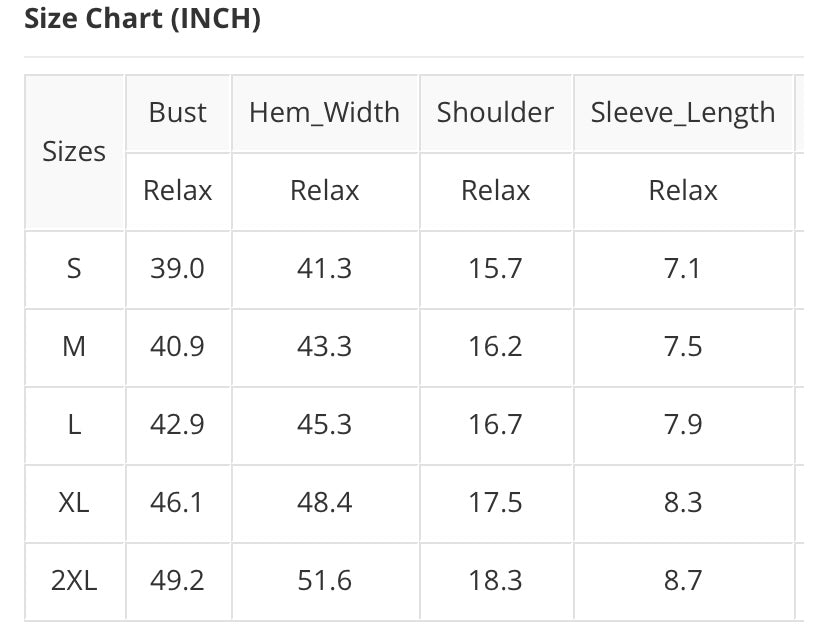
Task: Click the Relax subheader under Sleeve_Length
Action: click(x=683, y=190)
